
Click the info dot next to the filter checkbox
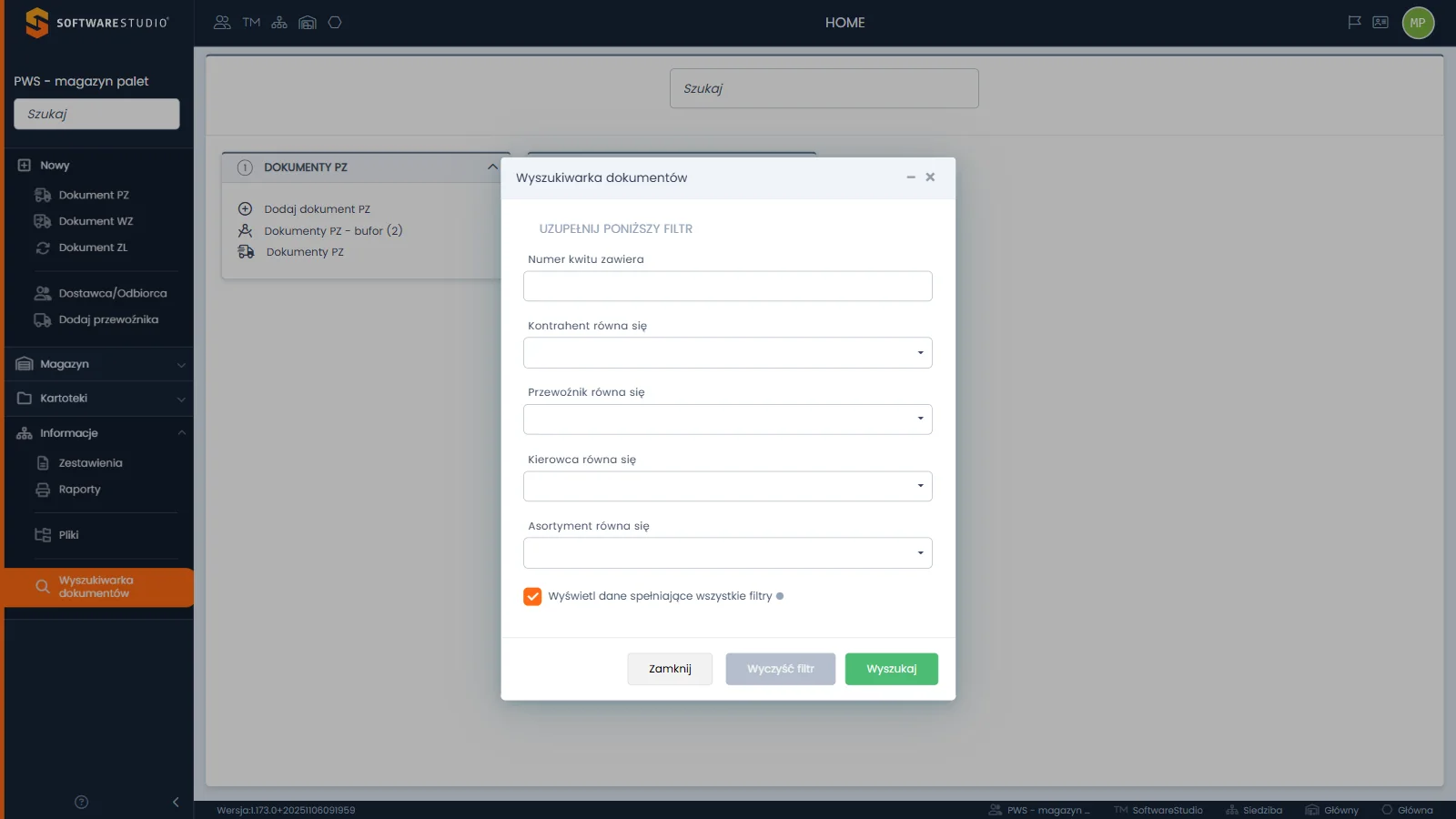[780, 596]
